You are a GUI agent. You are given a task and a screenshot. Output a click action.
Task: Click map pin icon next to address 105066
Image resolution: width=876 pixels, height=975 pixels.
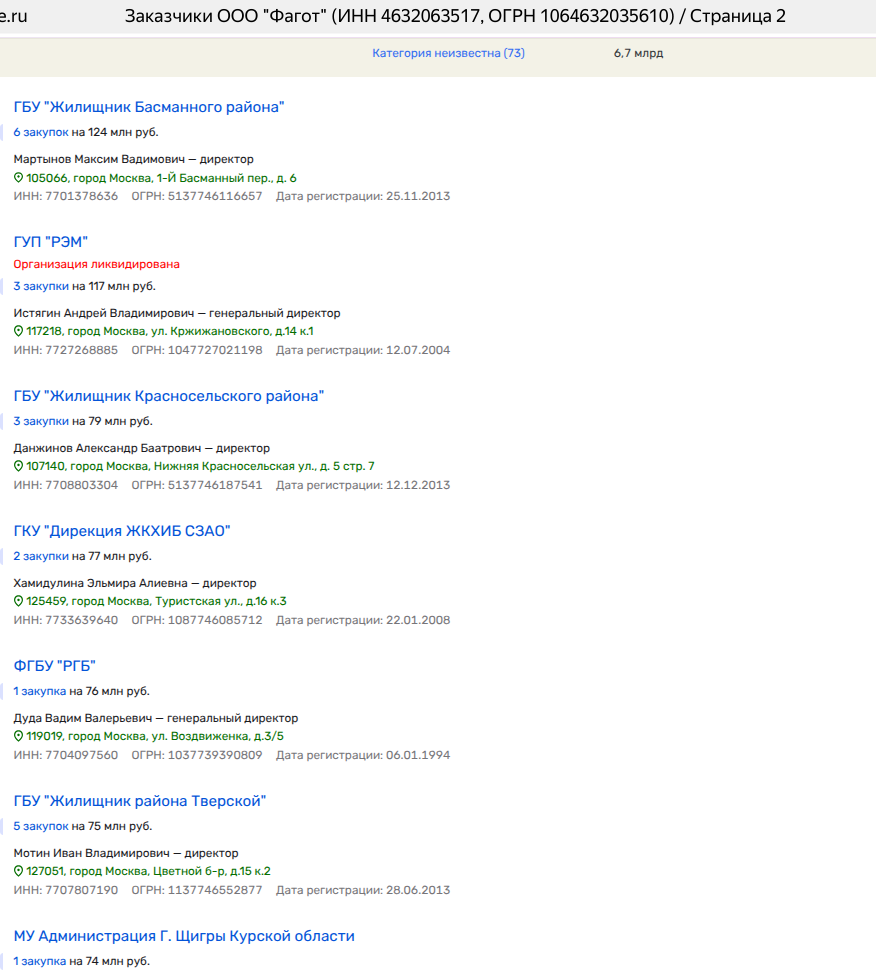(x=18, y=178)
